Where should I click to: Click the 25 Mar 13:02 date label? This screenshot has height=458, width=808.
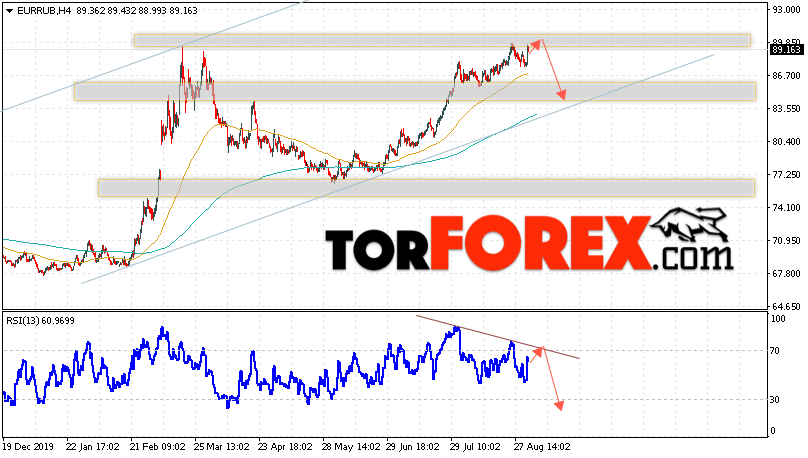tap(222, 446)
